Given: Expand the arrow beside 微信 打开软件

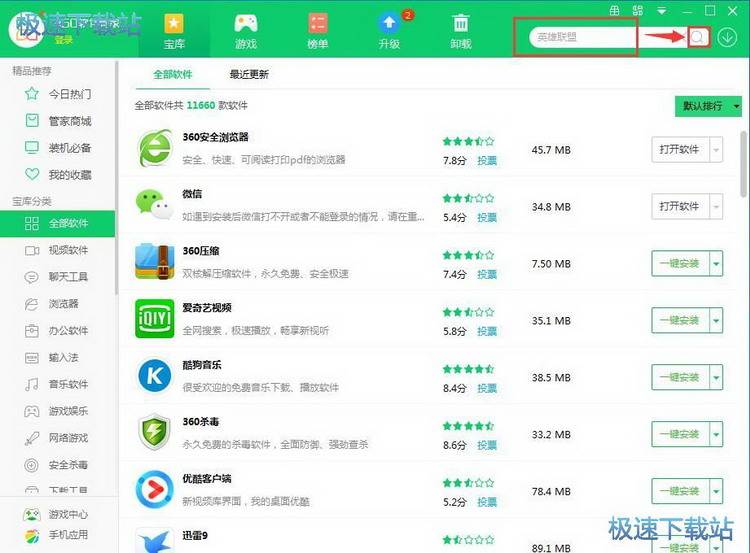Looking at the screenshot, I should point(716,207).
